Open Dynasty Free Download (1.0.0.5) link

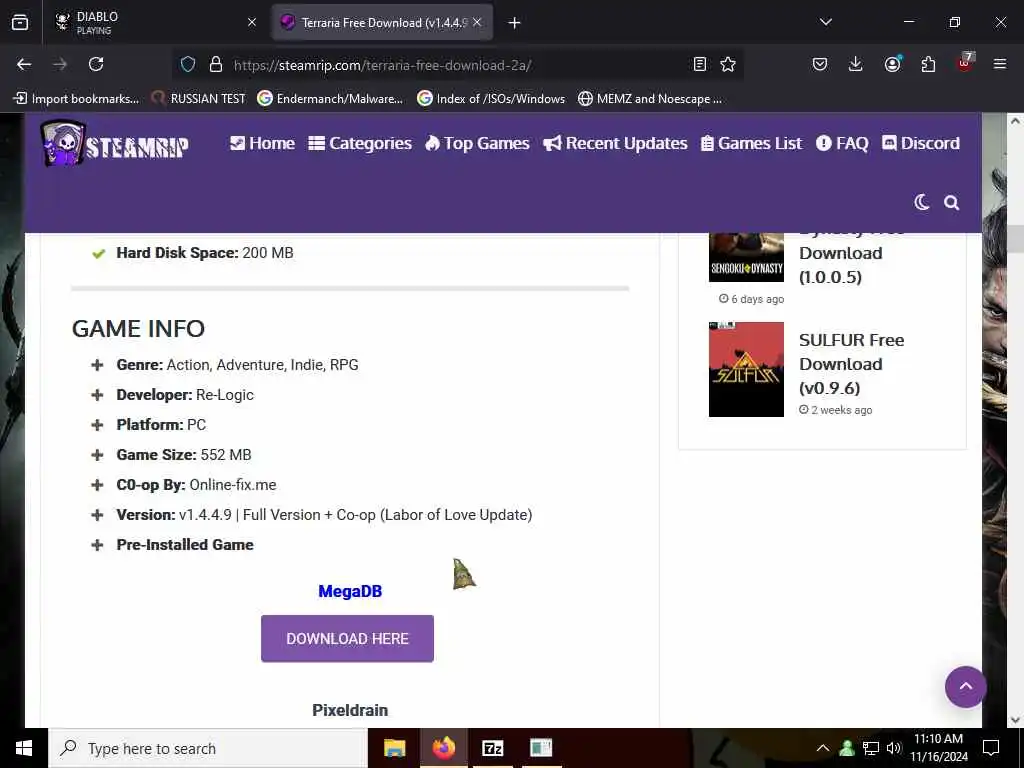(x=852, y=259)
